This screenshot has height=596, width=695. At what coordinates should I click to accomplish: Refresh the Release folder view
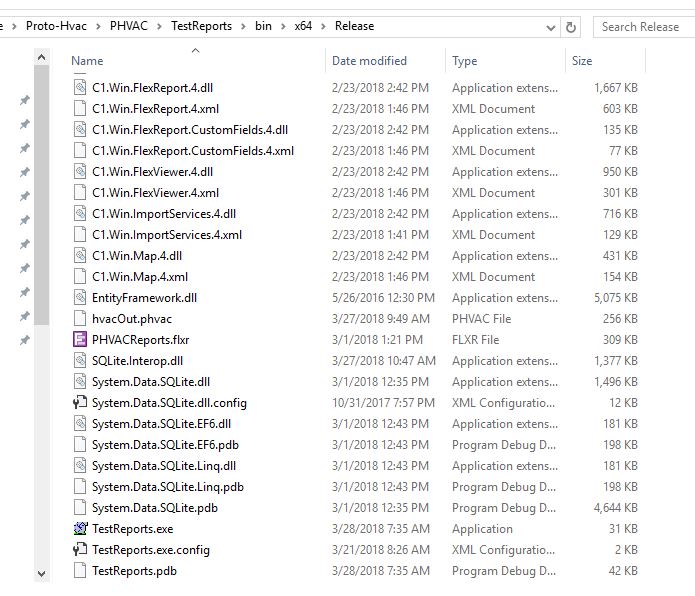pyautogui.click(x=571, y=27)
